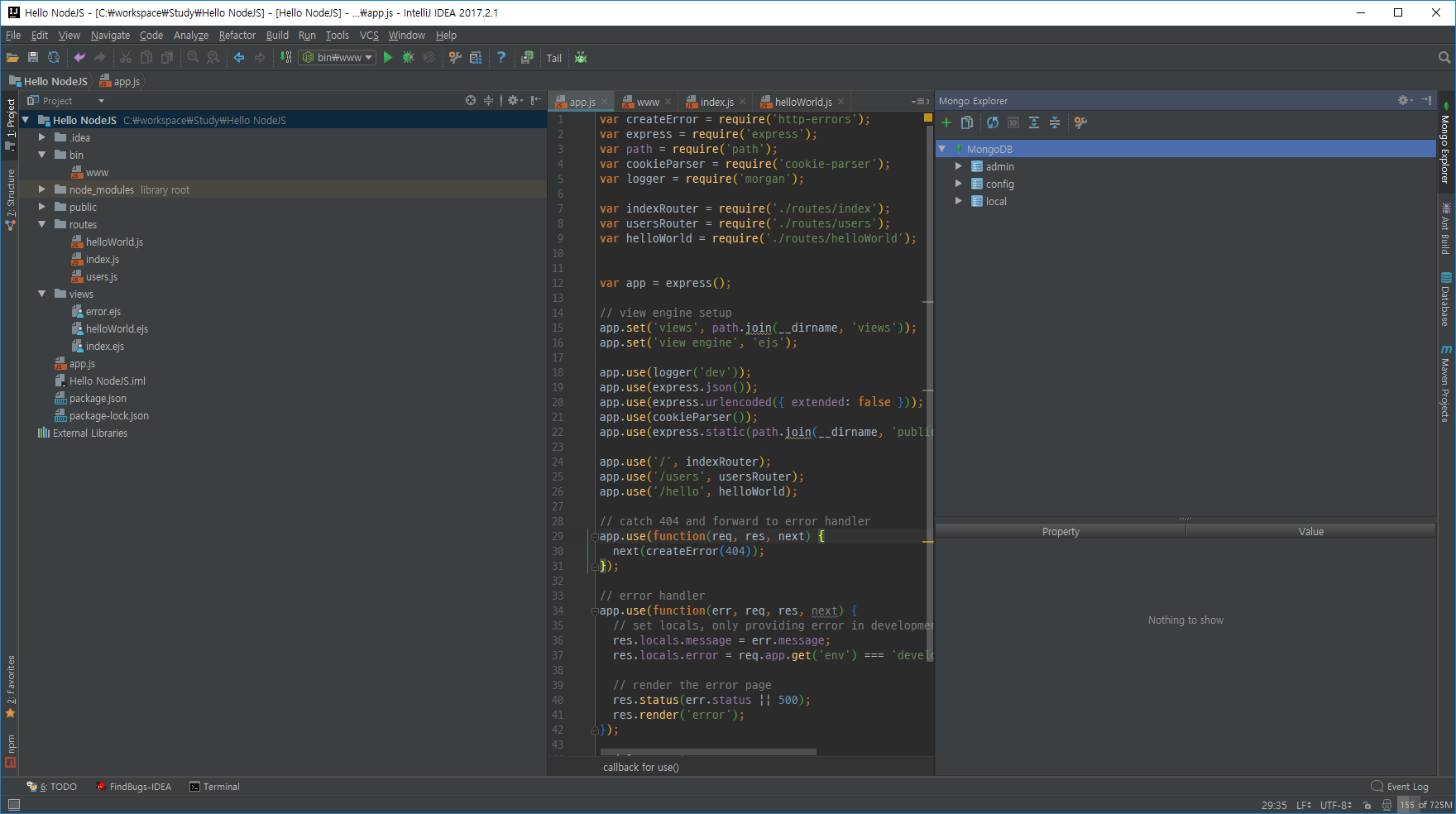The width and height of the screenshot is (1456, 814).
Task: Open the VCS menu
Action: point(369,36)
